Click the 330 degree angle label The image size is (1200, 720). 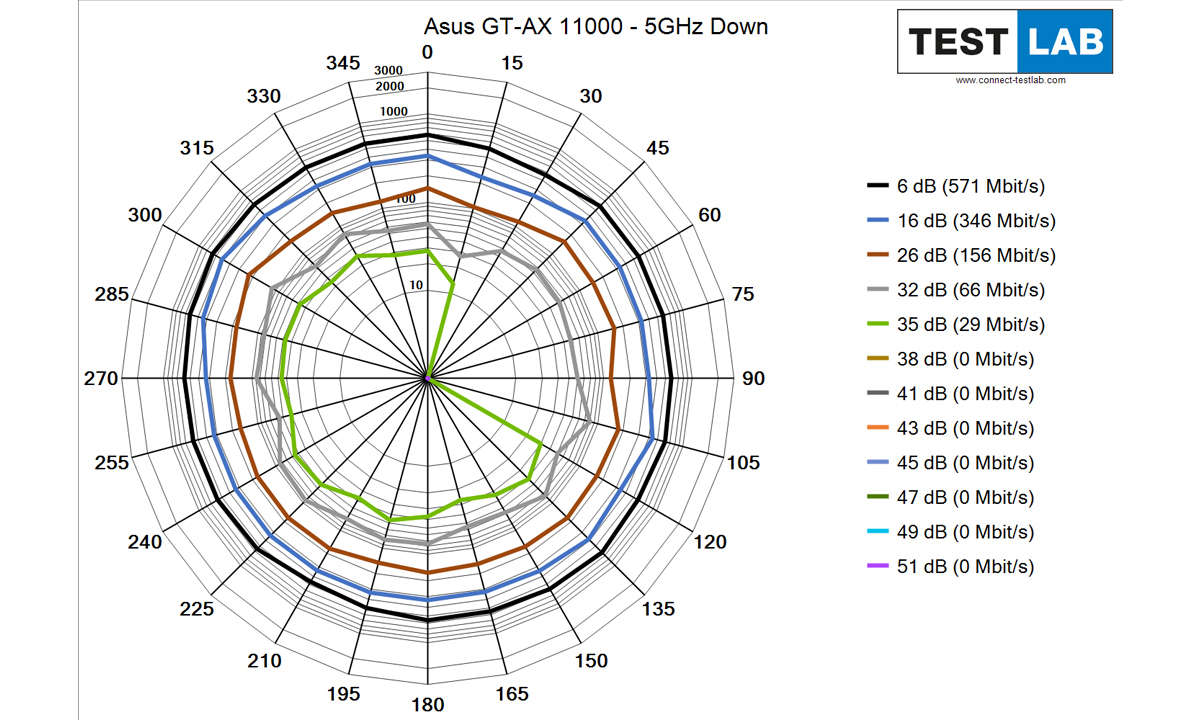[x=264, y=96]
